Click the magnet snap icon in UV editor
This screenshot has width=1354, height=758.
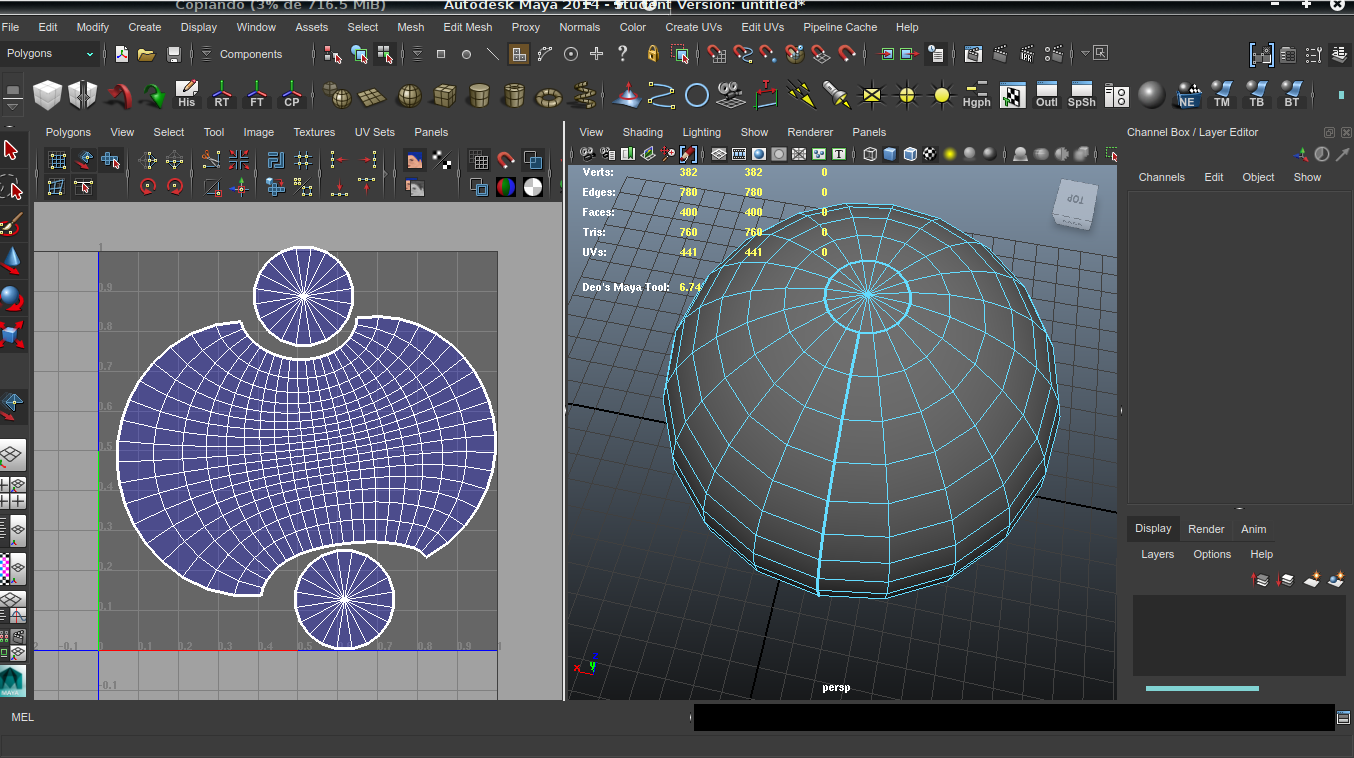(506, 160)
